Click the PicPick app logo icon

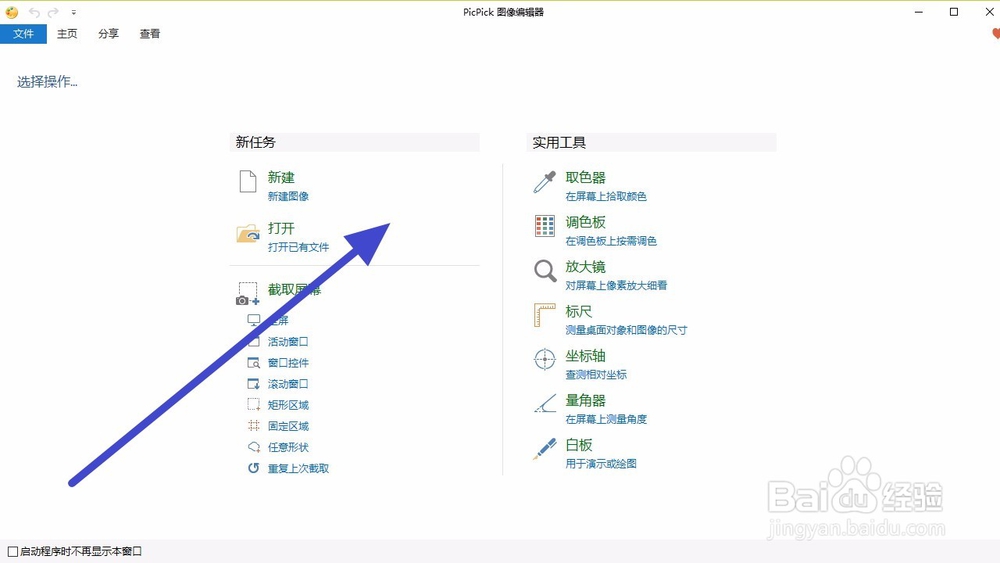point(12,12)
